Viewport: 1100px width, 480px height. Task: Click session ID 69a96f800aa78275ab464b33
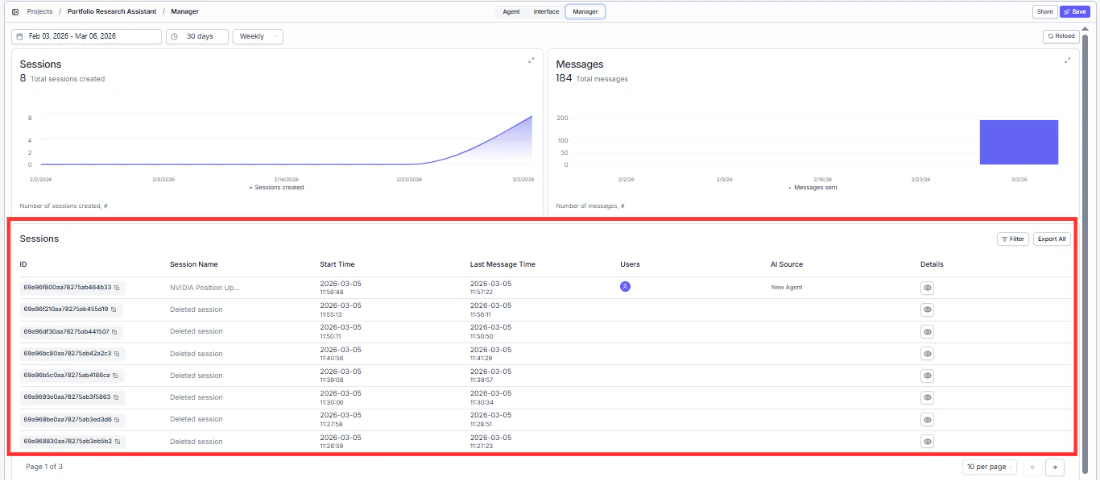(67, 287)
